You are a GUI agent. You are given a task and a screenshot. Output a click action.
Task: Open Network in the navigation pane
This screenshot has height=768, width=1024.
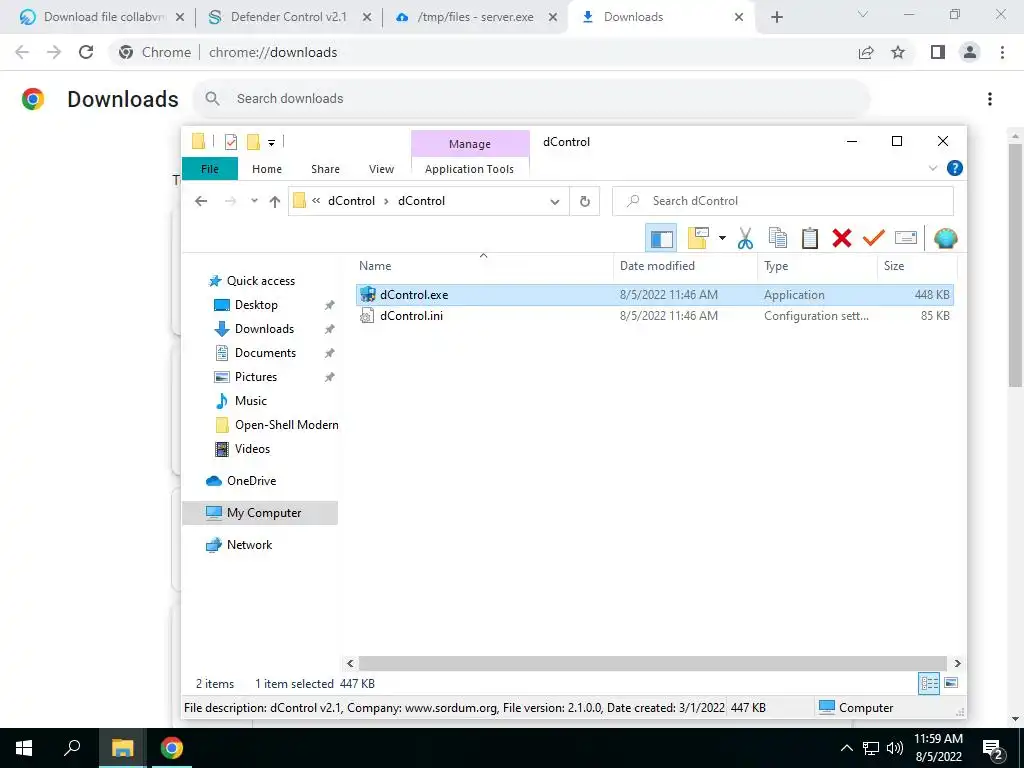(x=249, y=545)
